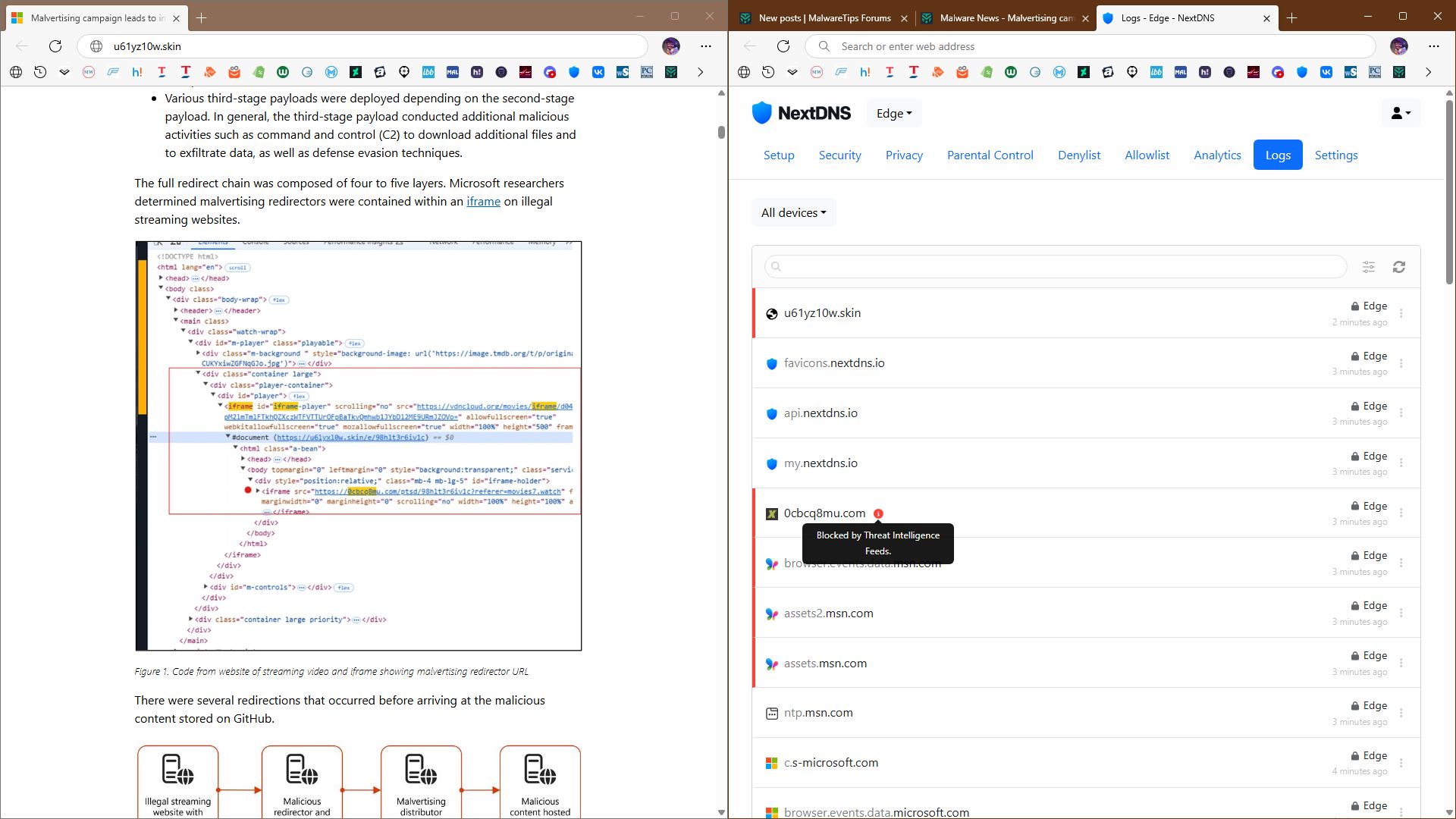Click the NextDNS shield logo
Screen dimensions: 1456x819
pos(761,113)
